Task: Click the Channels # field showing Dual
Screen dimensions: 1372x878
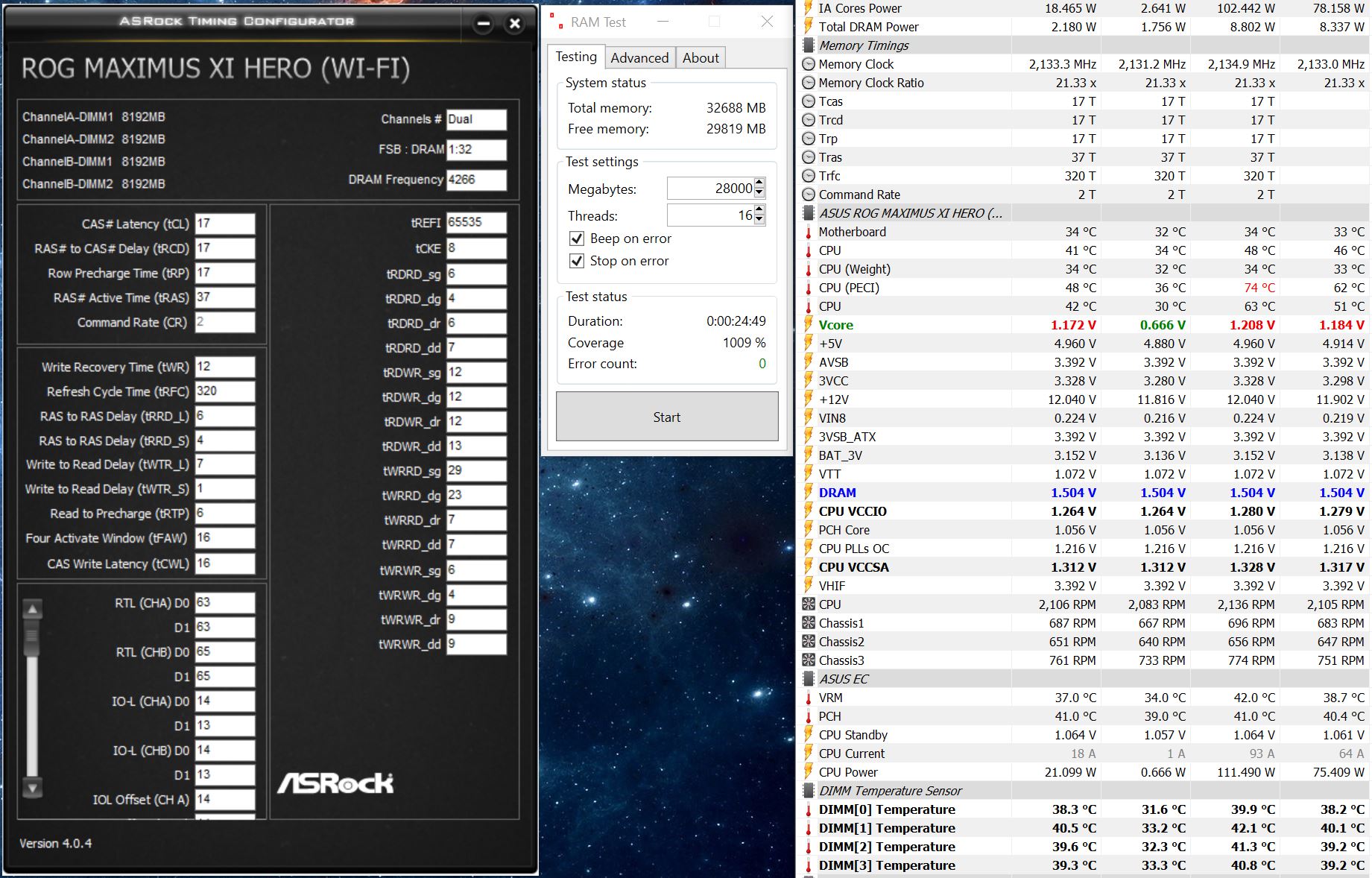Action: [x=476, y=119]
